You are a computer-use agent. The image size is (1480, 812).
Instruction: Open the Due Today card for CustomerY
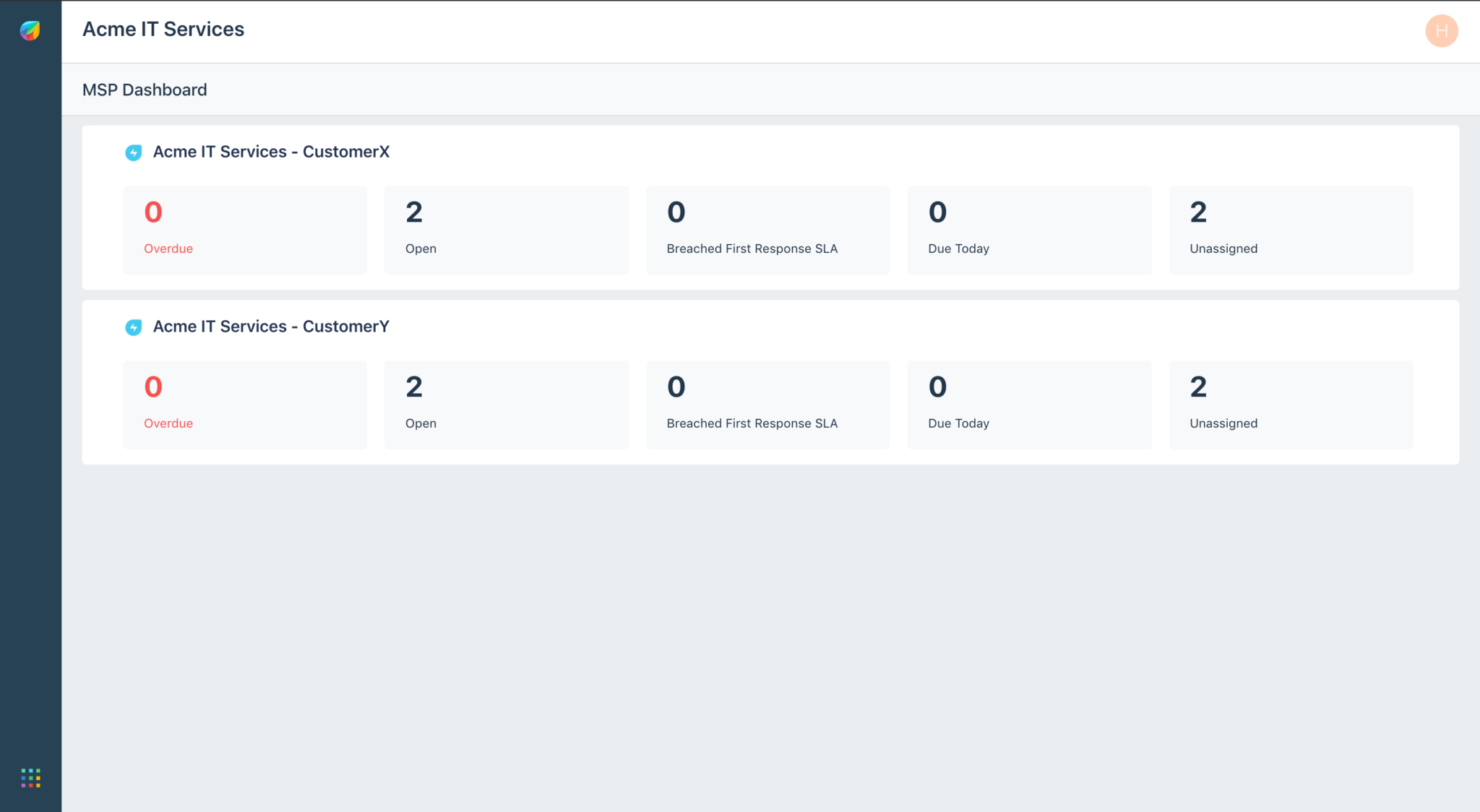1029,404
